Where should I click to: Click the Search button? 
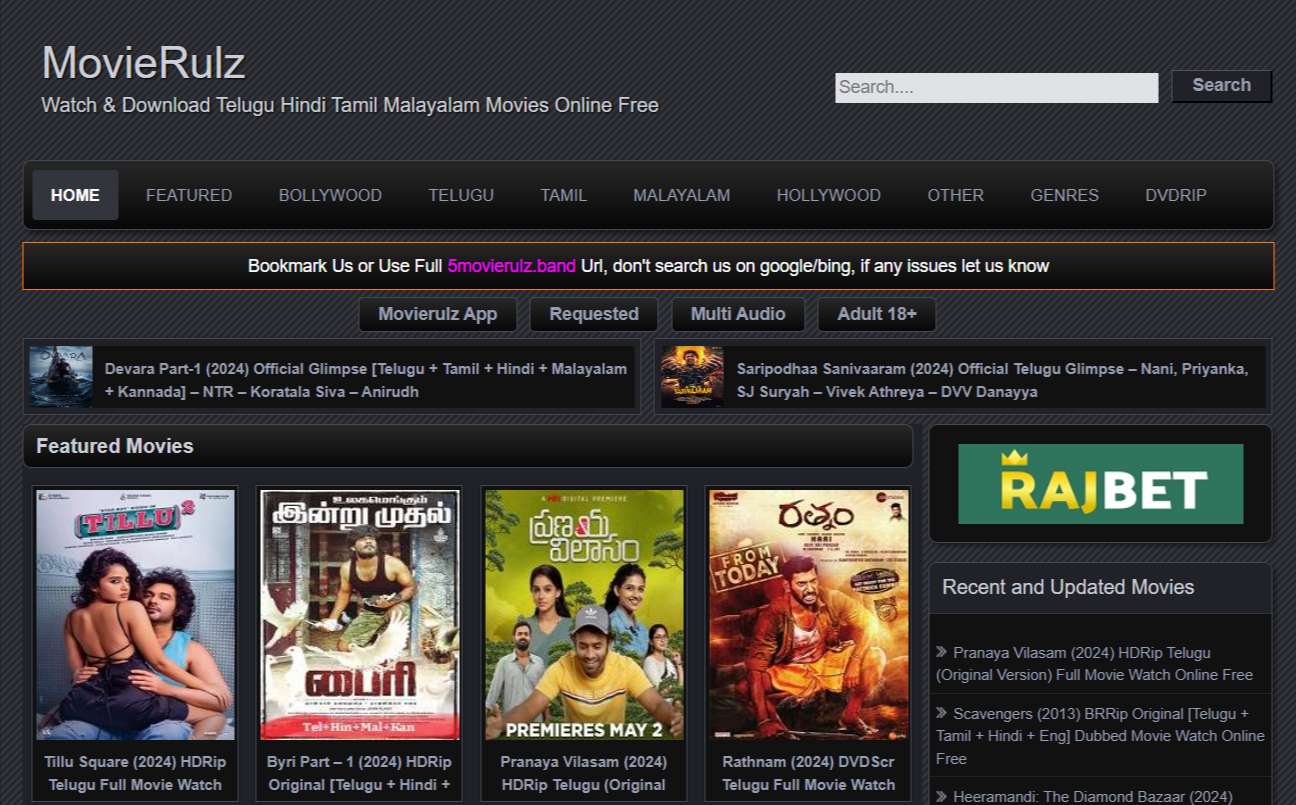tap(1221, 86)
